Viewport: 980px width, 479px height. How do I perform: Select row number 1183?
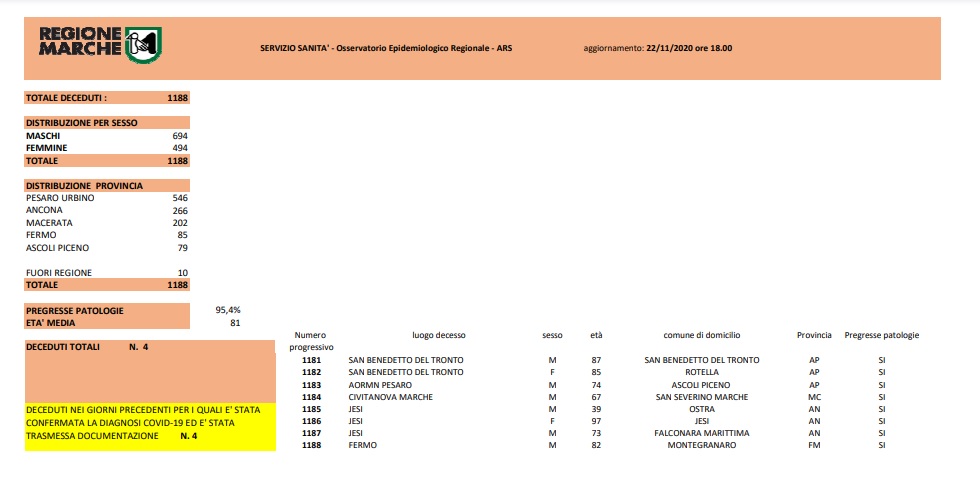pos(311,385)
